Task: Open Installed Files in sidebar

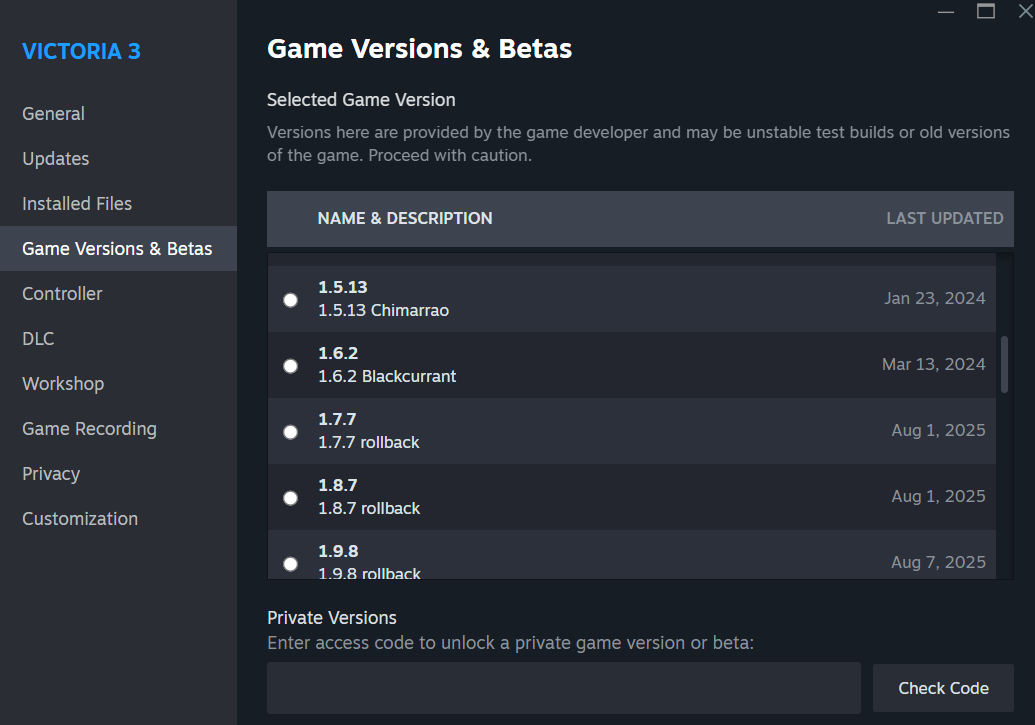Action: (x=118, y=203)
